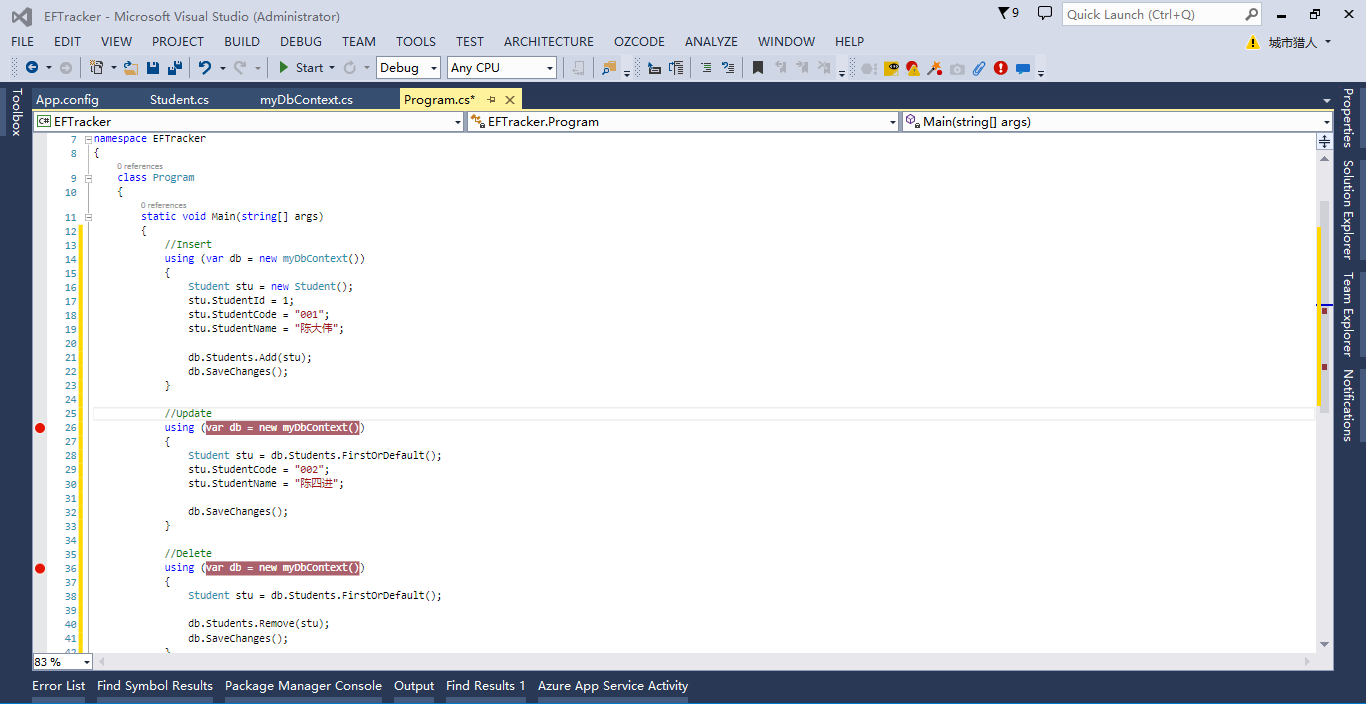Switch to the myDbContext.cs tab

pyautogui.click(x=306, y=99)
